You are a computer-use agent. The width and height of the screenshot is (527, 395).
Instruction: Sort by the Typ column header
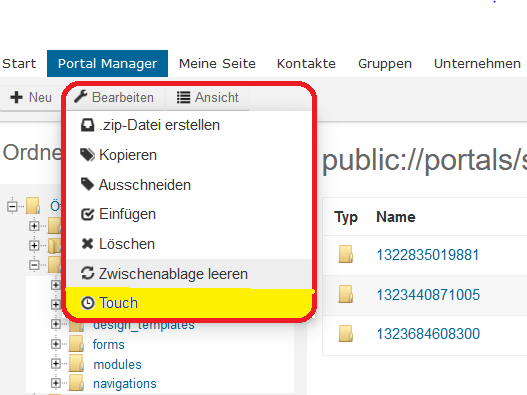click(x=346, y=218)
